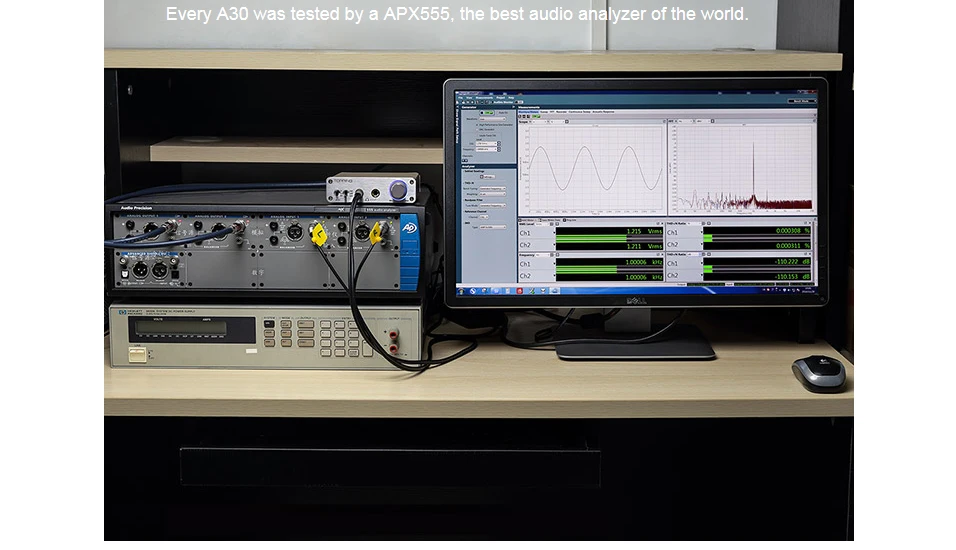Viewport: 956px width, 550px height.
Task: Click the generator Frequency field
Action: pos(486,149)
